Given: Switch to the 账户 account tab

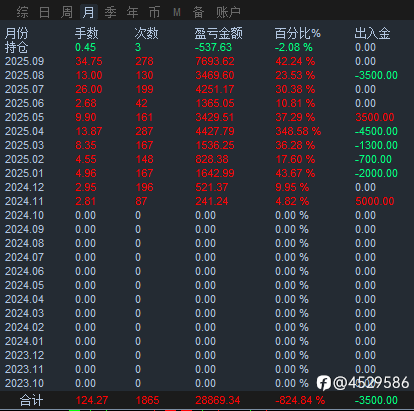Looking at the screenshot, I should 228,12.
